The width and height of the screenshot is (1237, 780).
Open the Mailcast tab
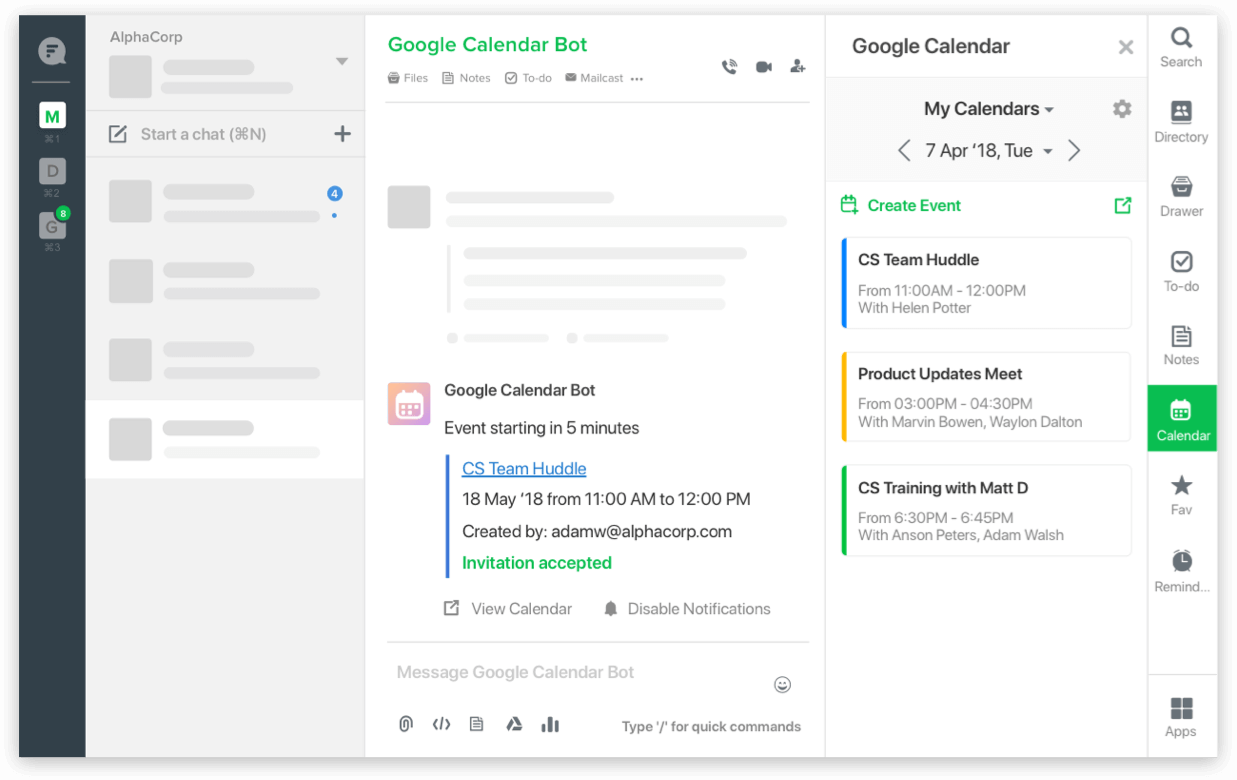[594, 78]
